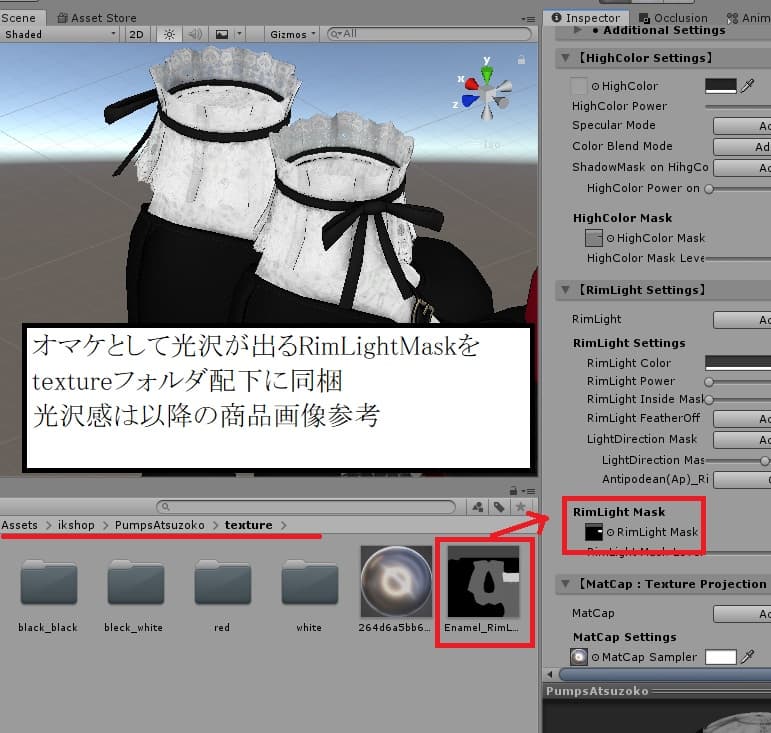The image size is (771, 733).
Task: Adjust the RimLight Power slider handle
Action: (709, 382)
